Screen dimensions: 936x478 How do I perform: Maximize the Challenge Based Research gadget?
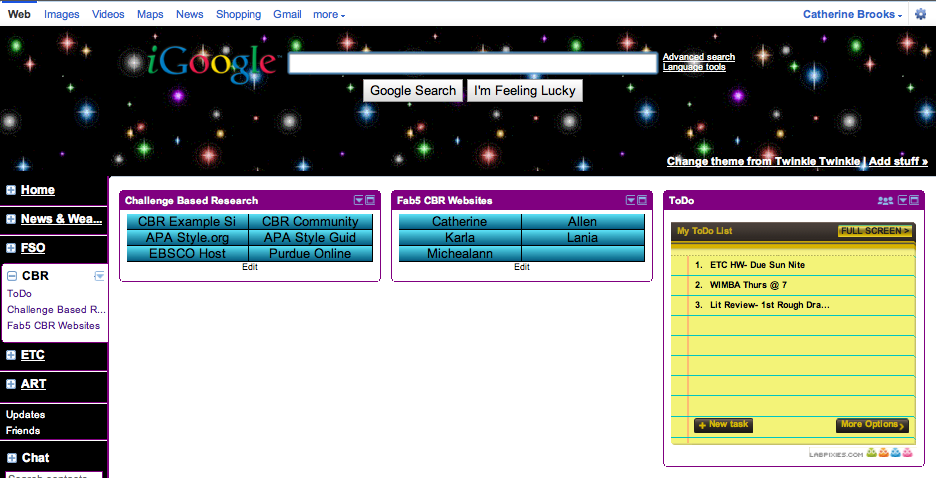coord(370,201)
